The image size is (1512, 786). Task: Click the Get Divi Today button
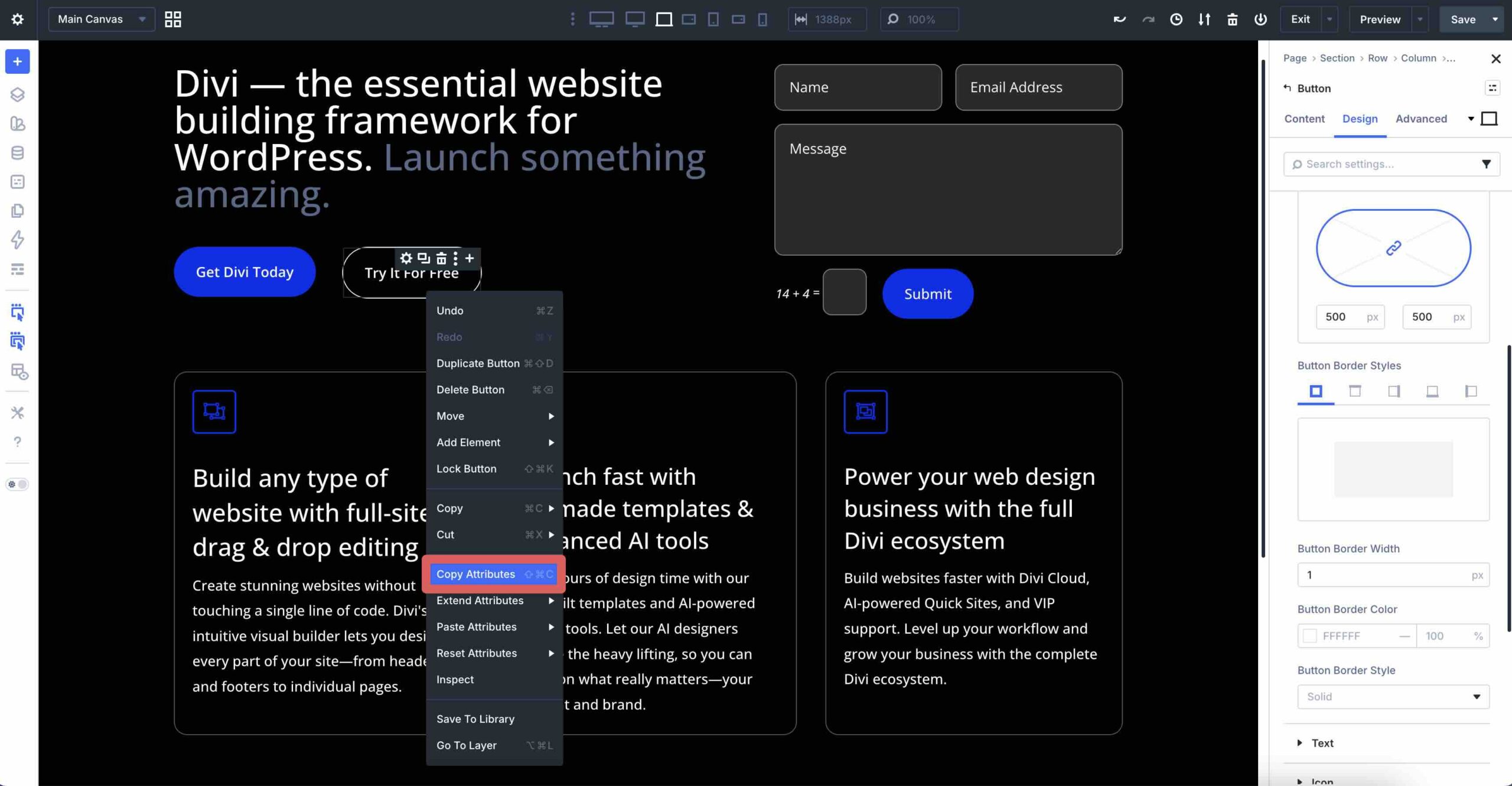coord(245,272)
